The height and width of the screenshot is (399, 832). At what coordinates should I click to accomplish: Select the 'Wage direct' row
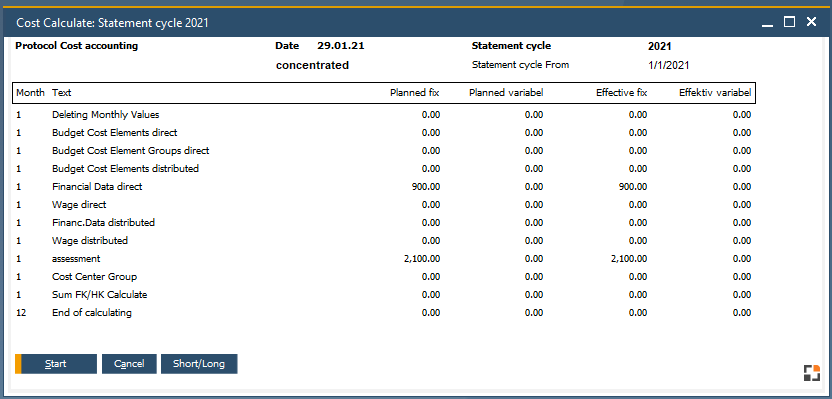coord(383,205)
